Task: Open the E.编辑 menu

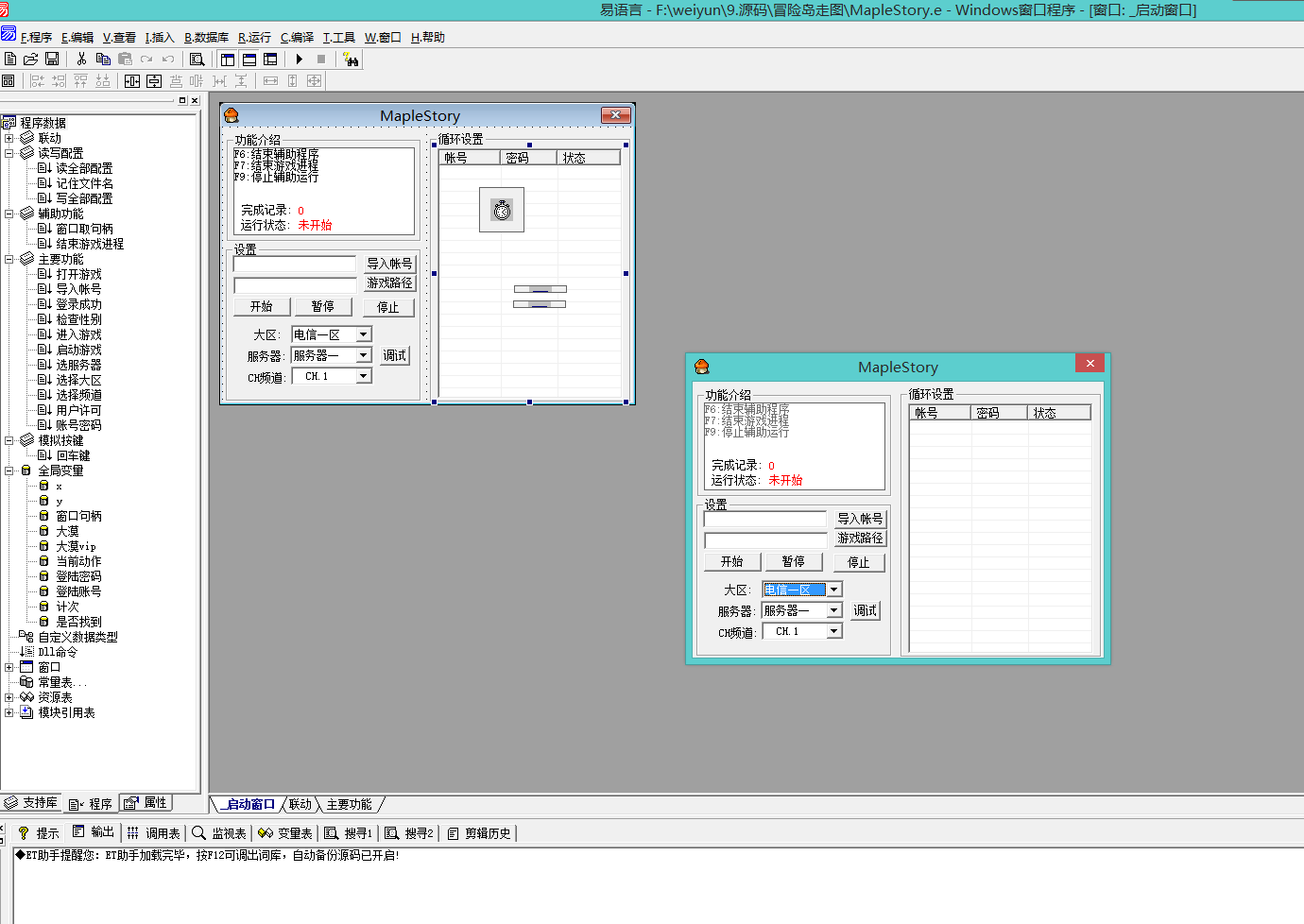Action: click(x=77, y=38)
